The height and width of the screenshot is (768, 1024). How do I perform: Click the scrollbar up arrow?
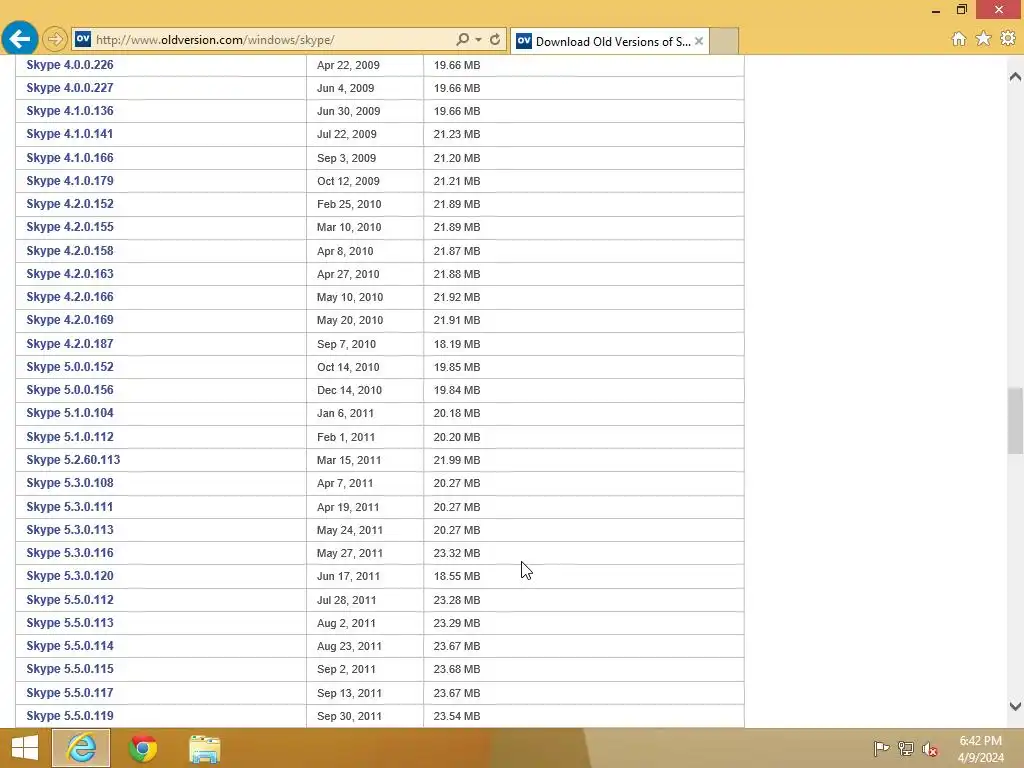click(1015, 77)
